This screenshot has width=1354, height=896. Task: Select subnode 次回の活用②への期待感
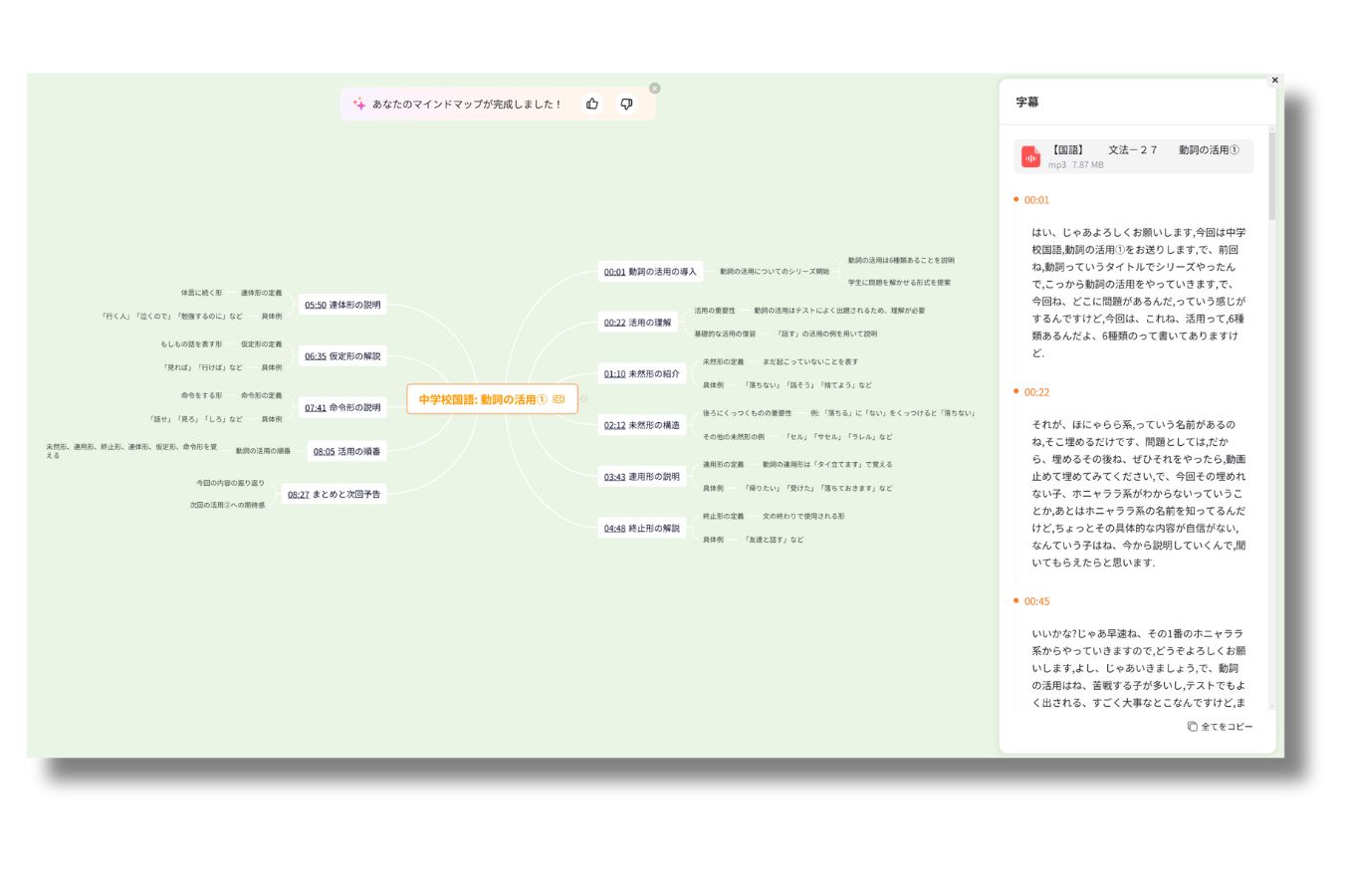click(227, 506)
